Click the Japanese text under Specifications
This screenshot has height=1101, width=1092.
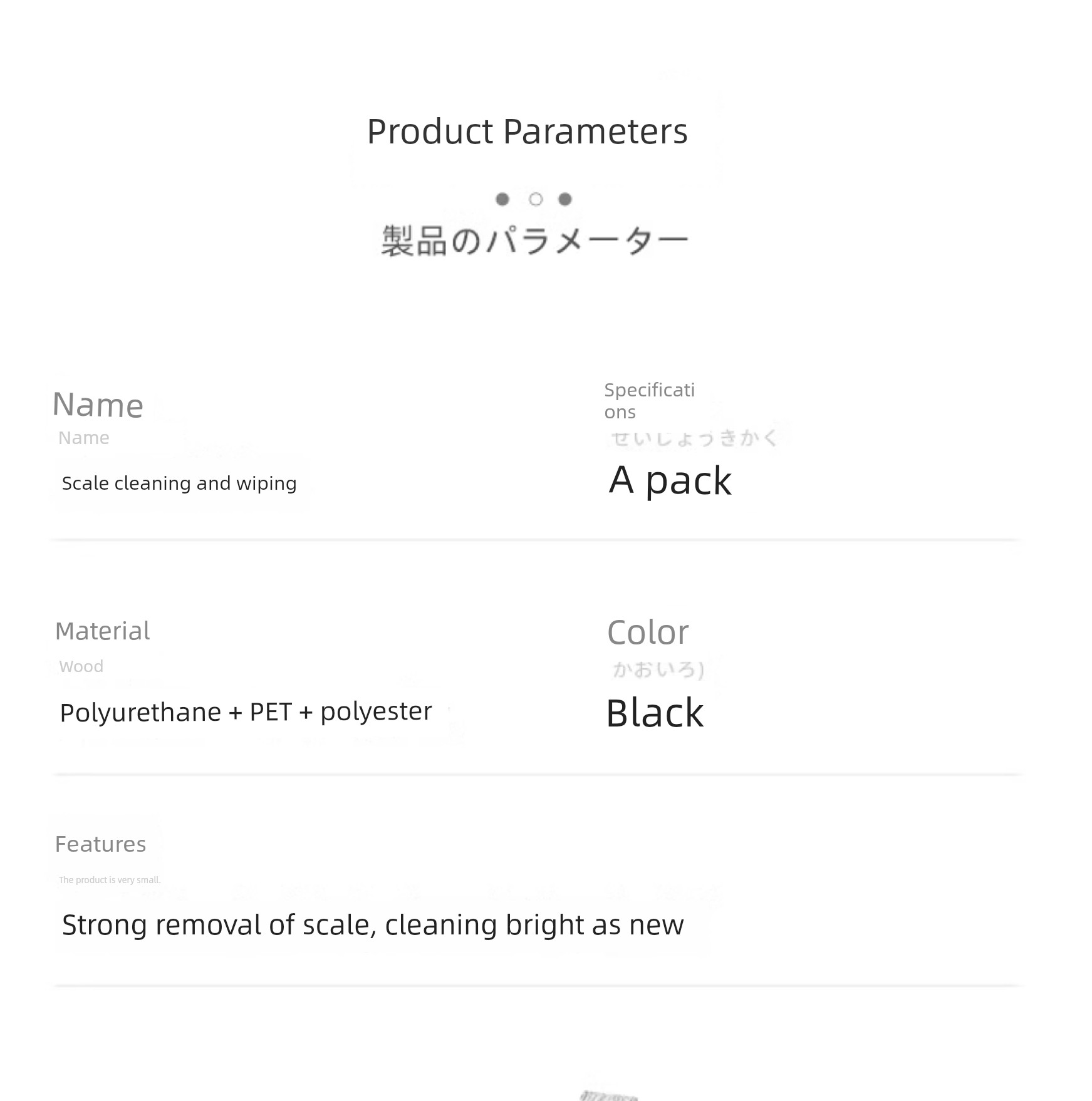coord(694,438)
